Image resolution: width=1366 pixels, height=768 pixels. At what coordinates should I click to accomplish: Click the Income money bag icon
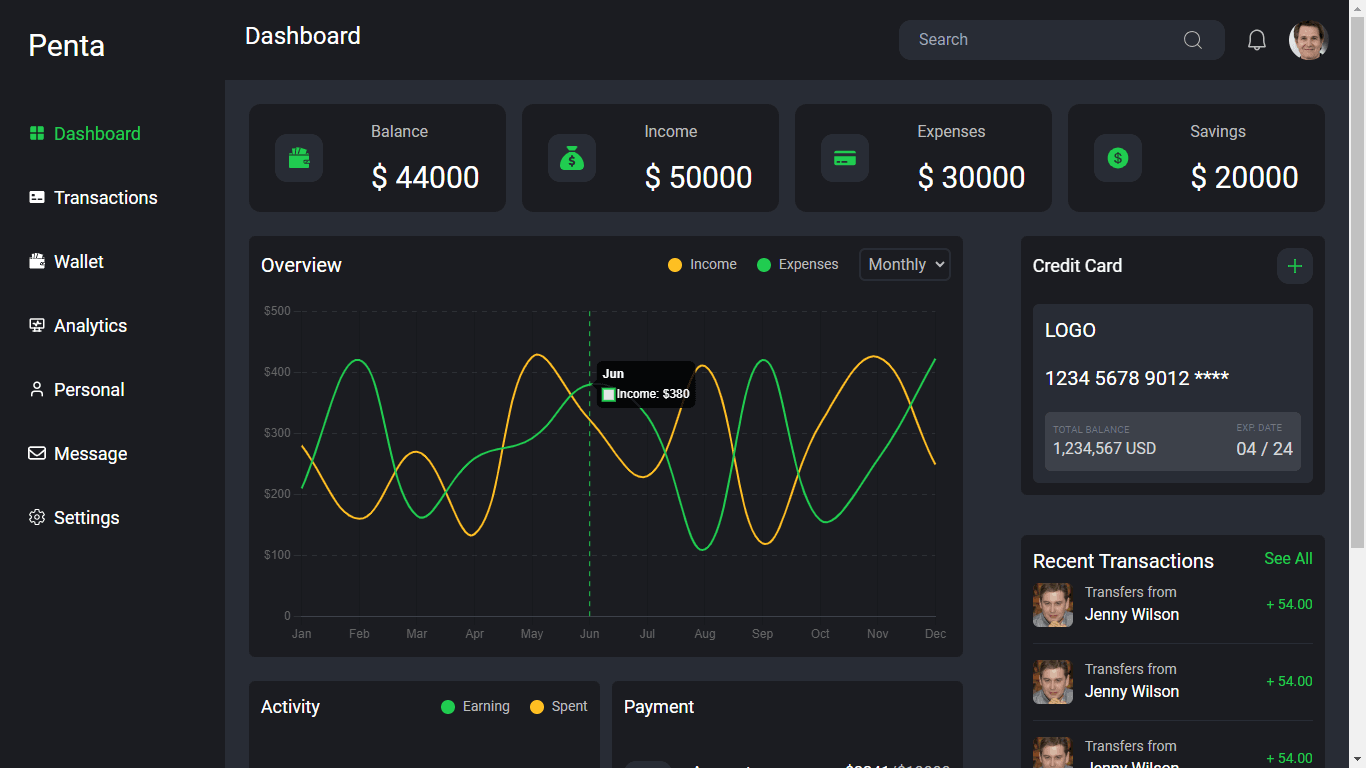[572, 158]
